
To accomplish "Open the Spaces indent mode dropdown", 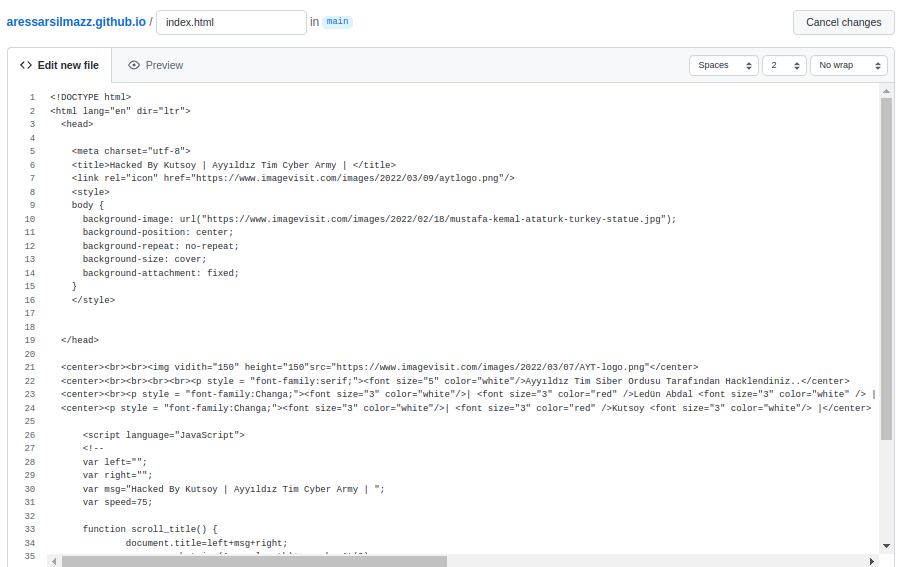I will 724,65.
